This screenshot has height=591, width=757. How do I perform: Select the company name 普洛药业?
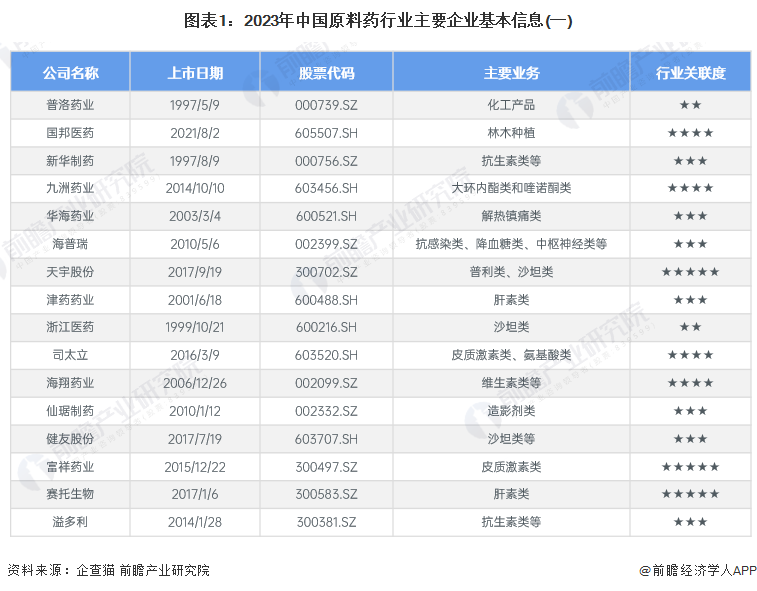(70, 105)
